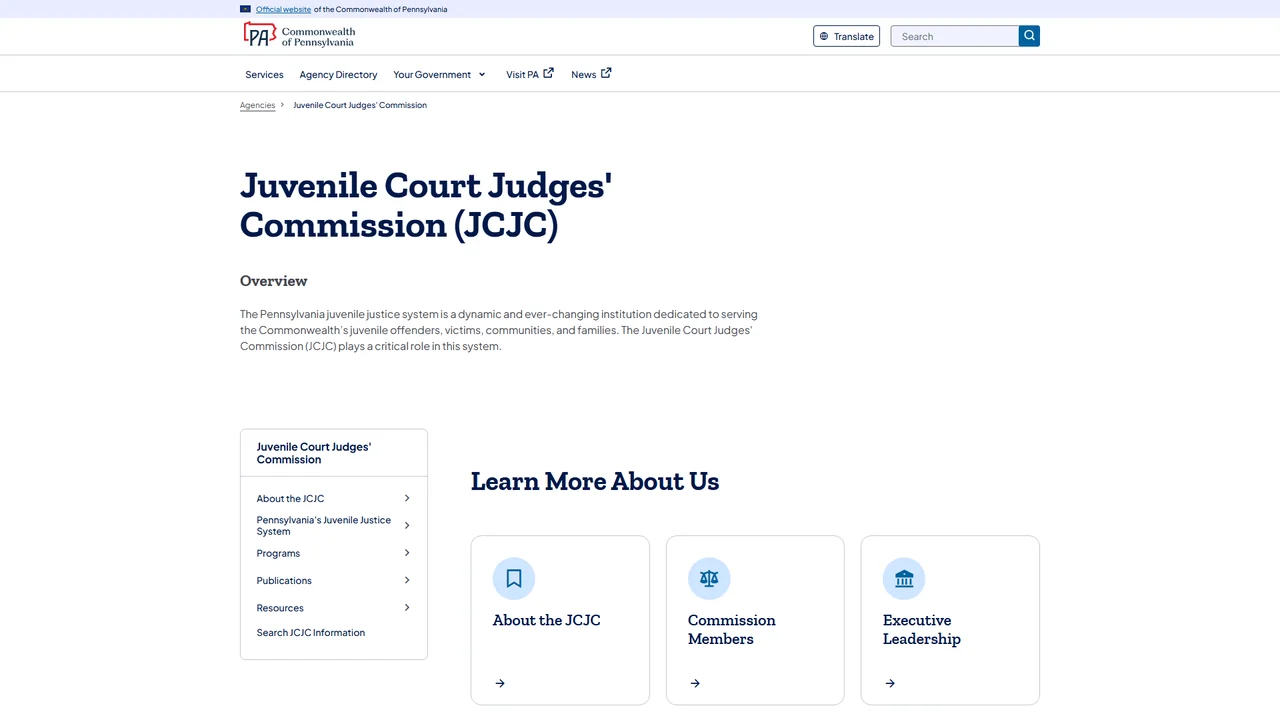Select the Programs sidebar item text
Viewport: 1280px width, 720px height.
[x=278, y=553]
